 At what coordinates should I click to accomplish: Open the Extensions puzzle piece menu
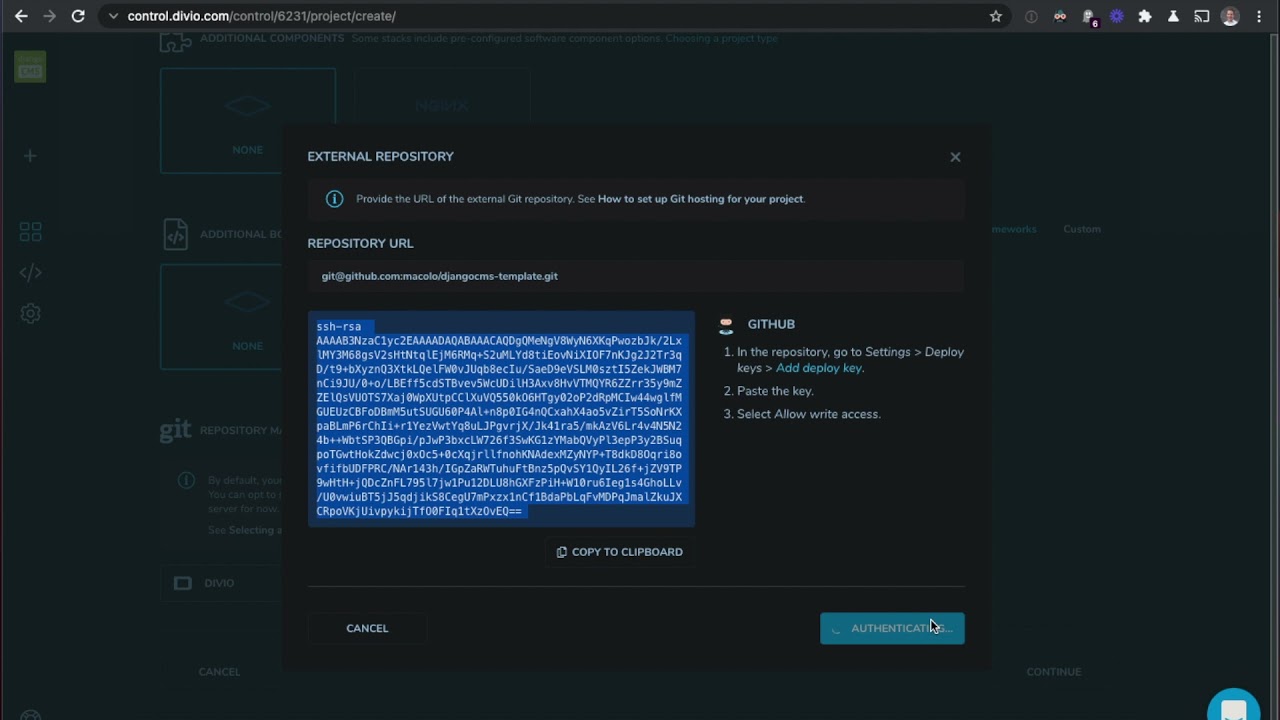point(1145,16)
